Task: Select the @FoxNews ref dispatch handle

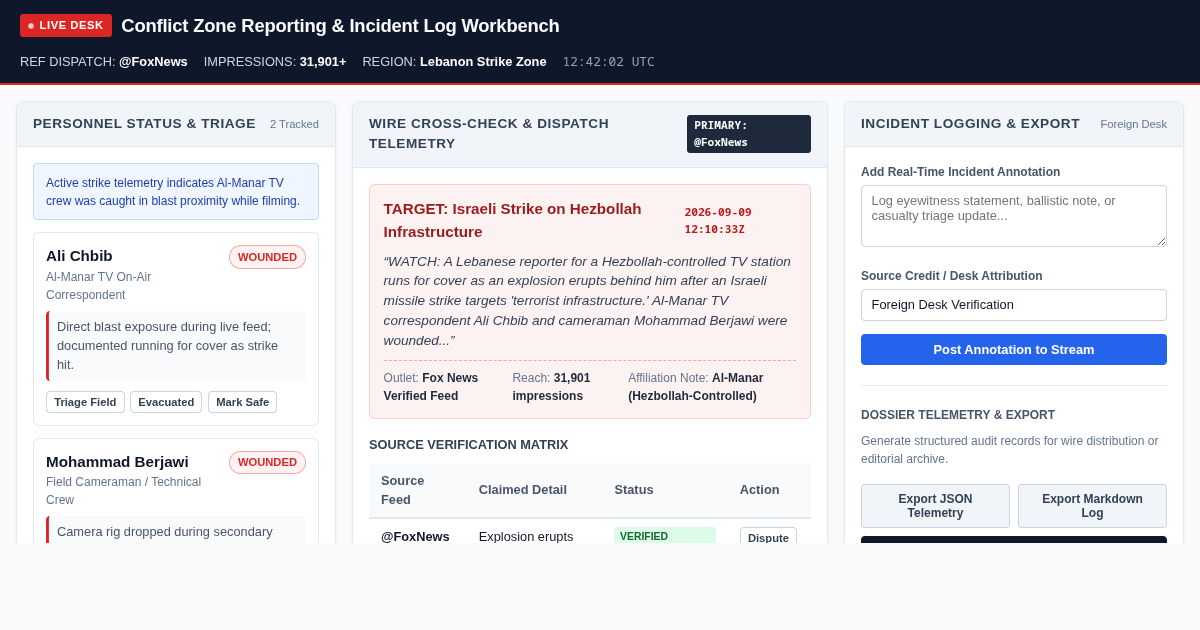Action: click(x=153, y=61)
